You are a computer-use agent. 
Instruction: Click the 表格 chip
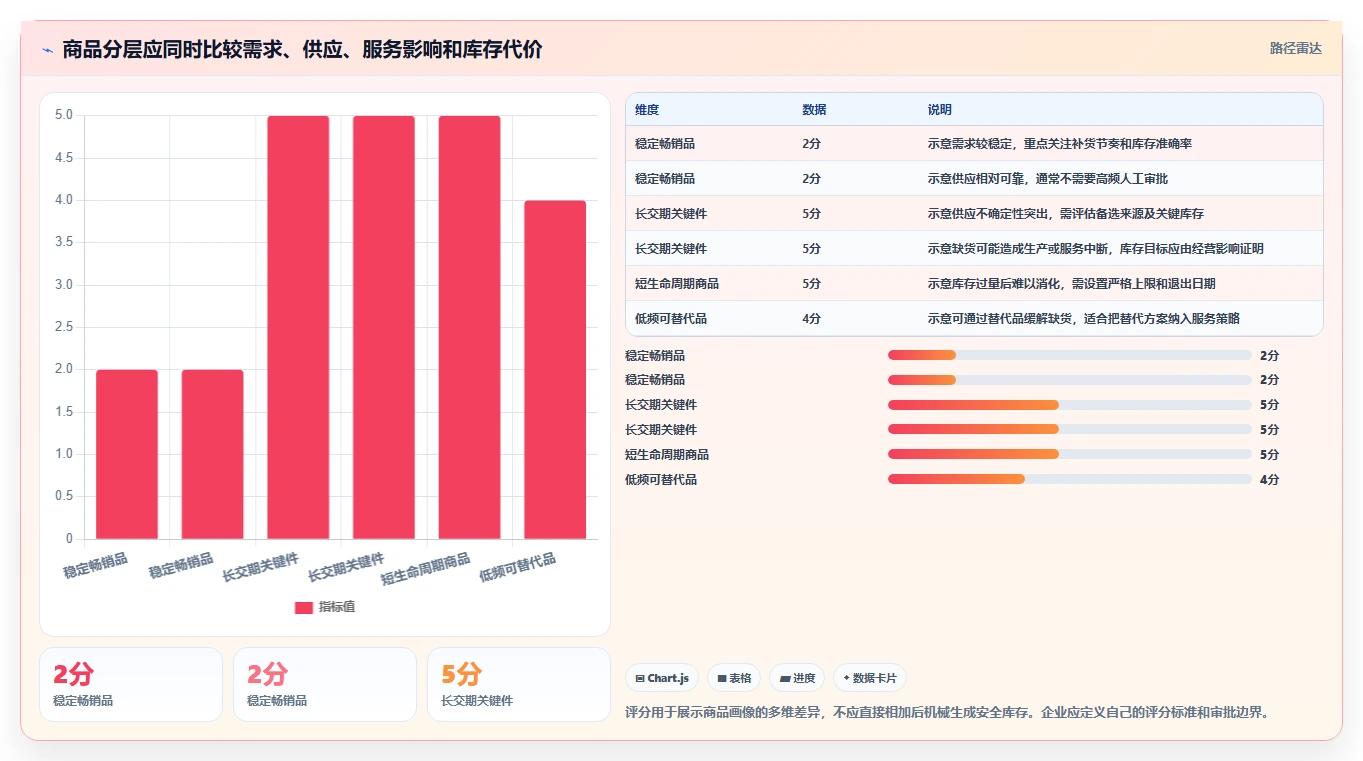coord(733,678)
